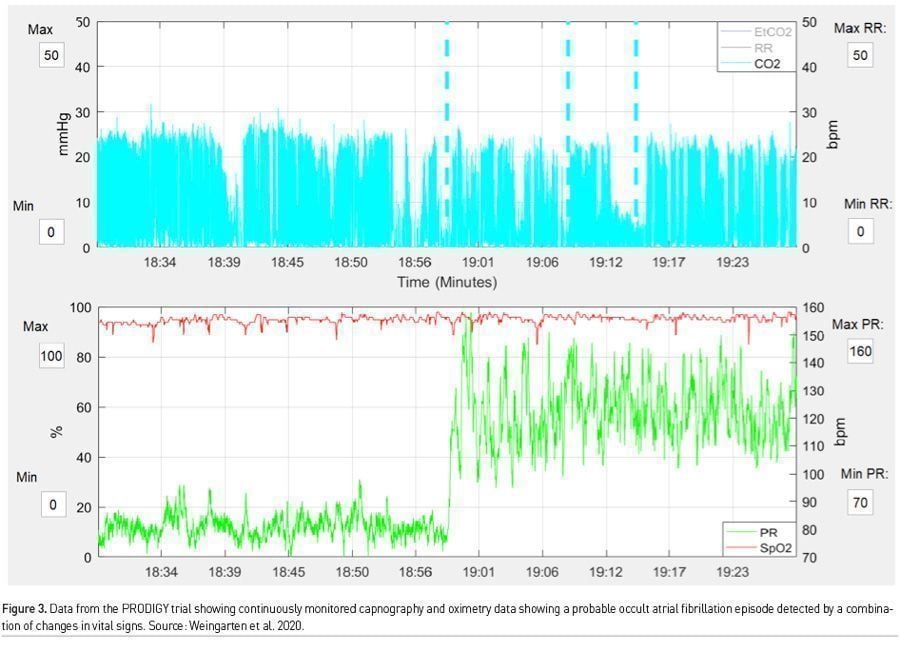This screenshot has width=900, height=652.
Task: Click the Min PR field showing 70
Action: pos(860,503)
